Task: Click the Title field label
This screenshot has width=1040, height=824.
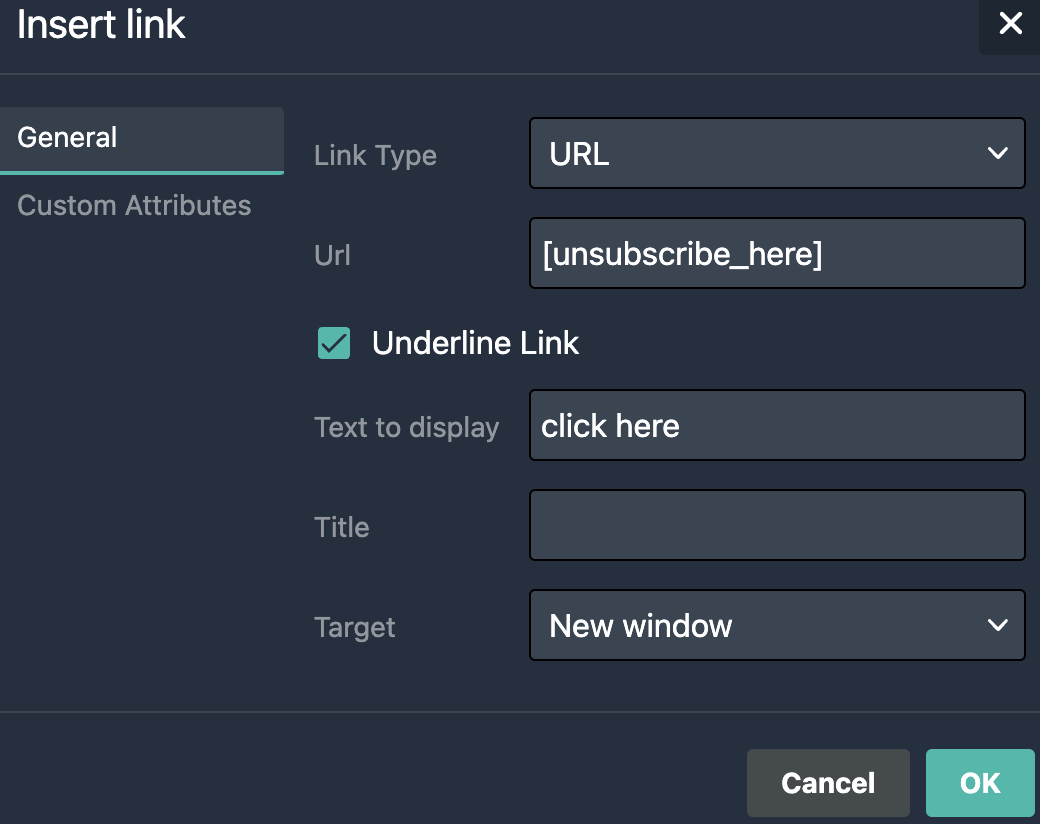Action: click(x=342, y=527)
